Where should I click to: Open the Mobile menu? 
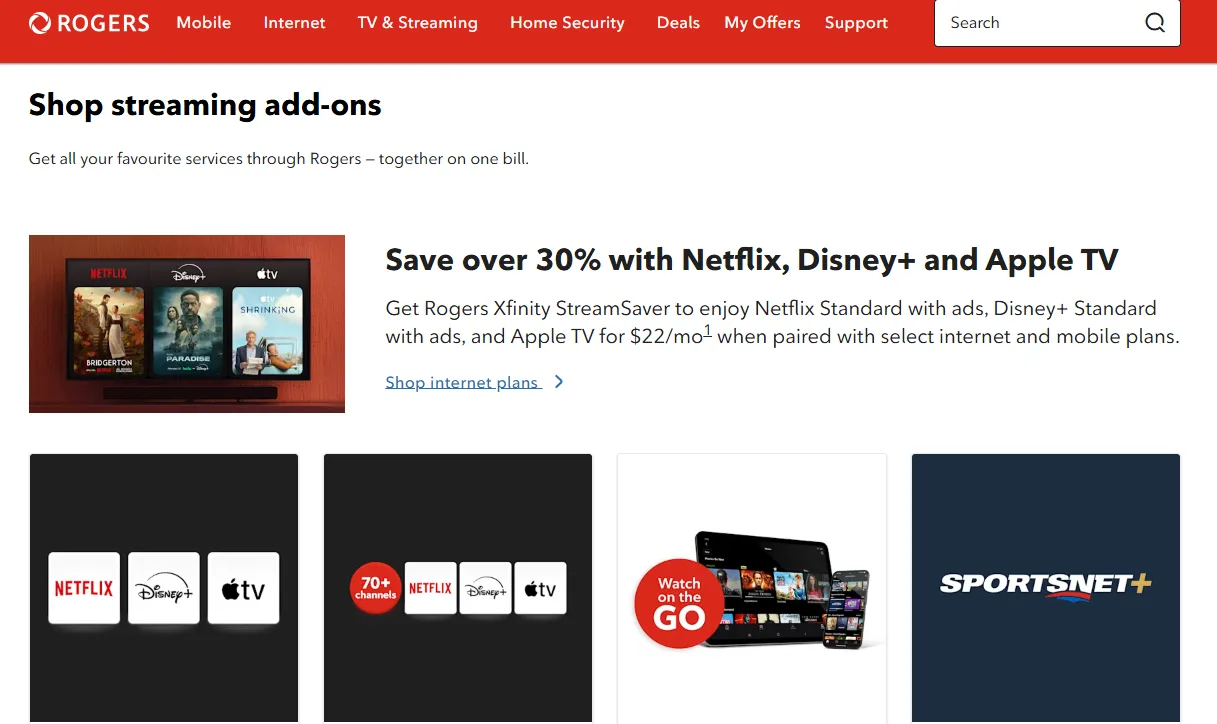[x=204, y=22]
